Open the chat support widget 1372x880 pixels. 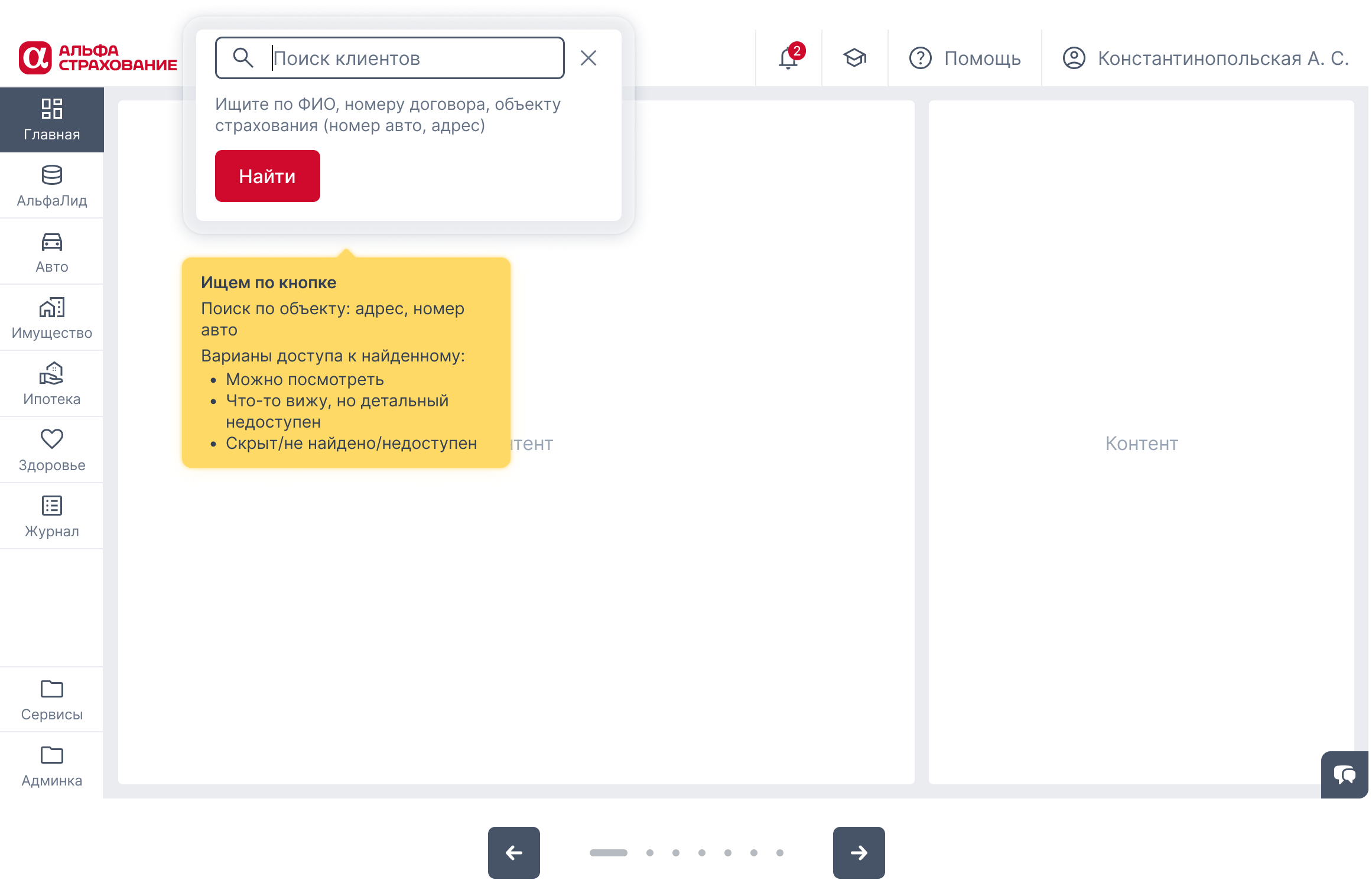pyautogui.click(x=1345, y=775)
